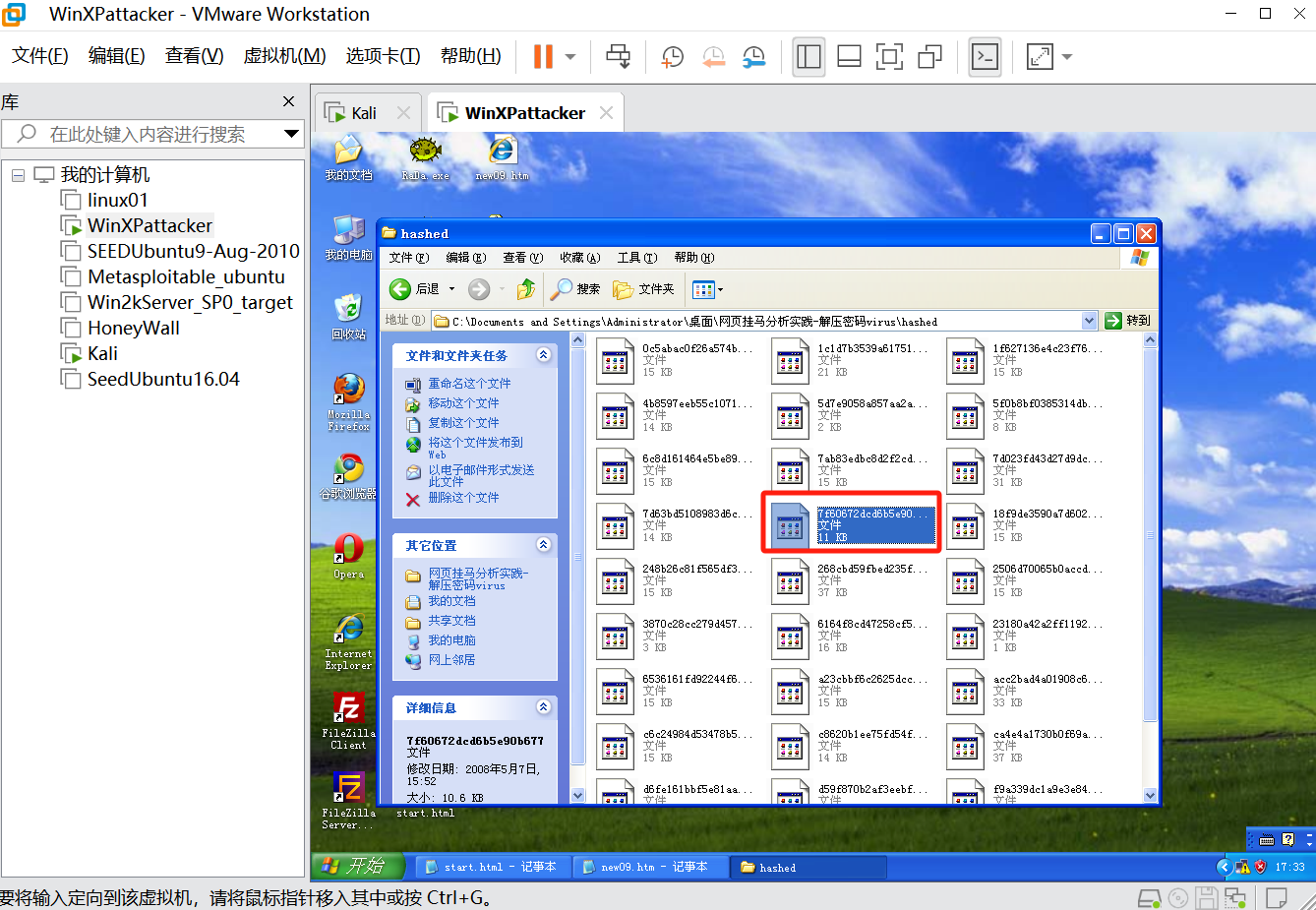The width and height of the screenshot is (1316, 910).
Task: Click the Opera desktop icon
Action: (x=348, y=556)
